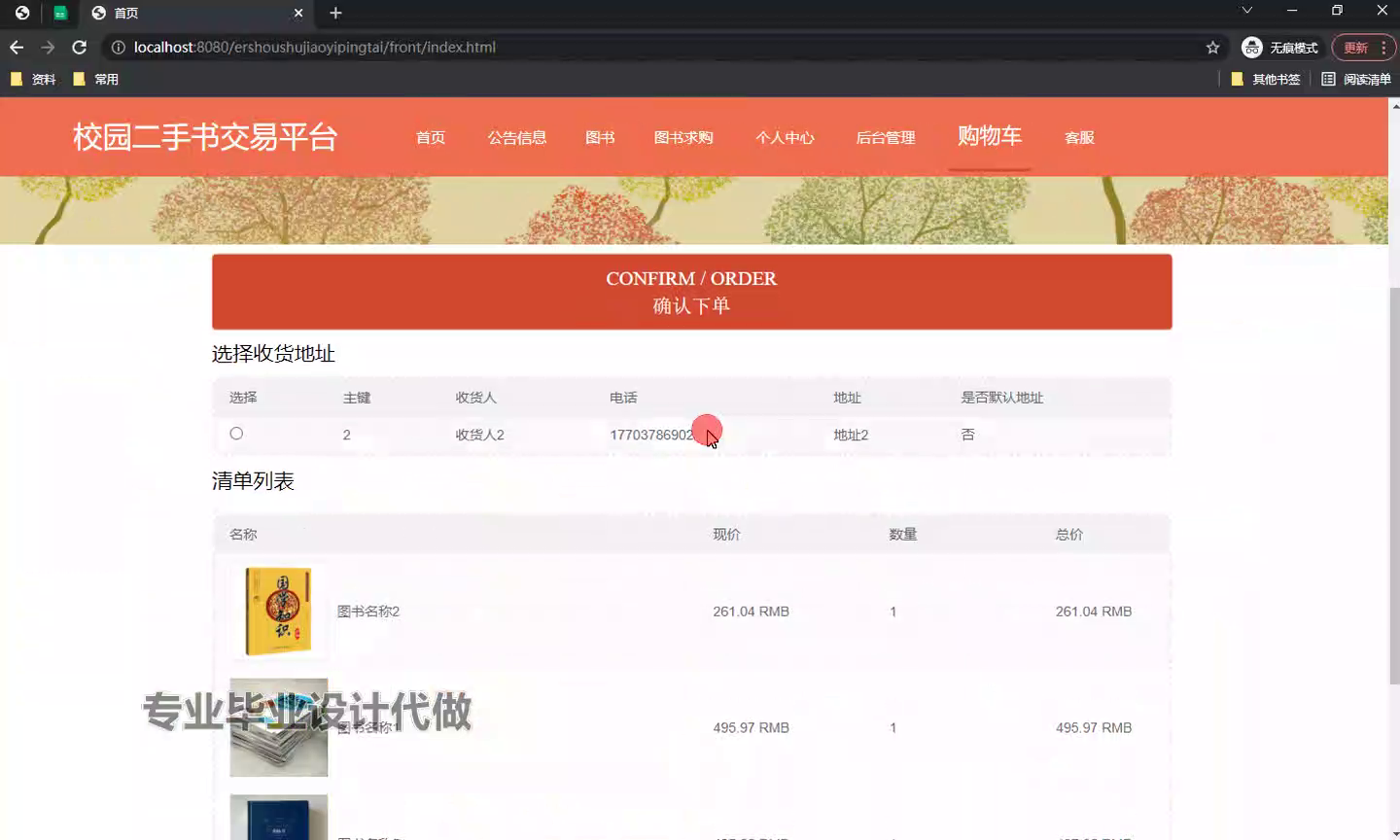Open the 资料 bookmark folder

33,79
